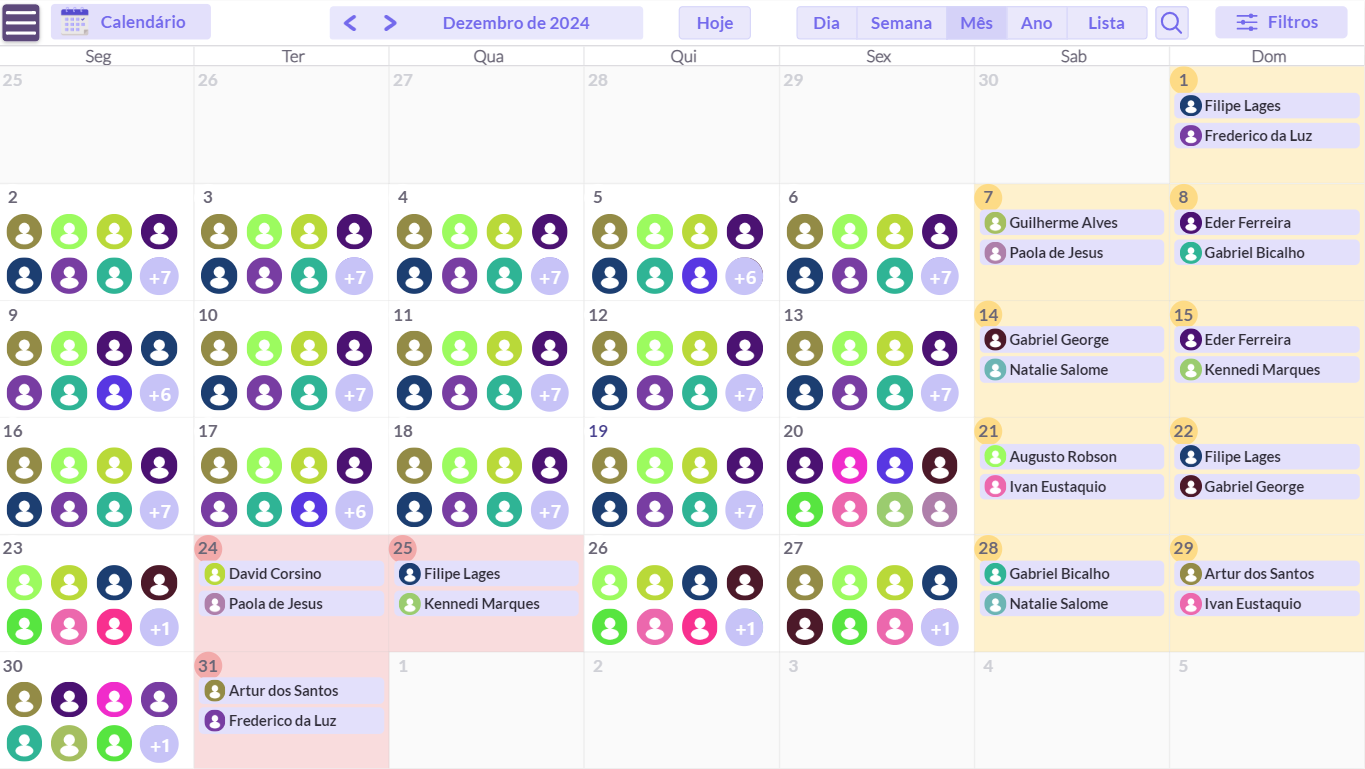Select the day number 19
Image resolution: width=1365 pixels, height=769 pixels.
[598, 431]
